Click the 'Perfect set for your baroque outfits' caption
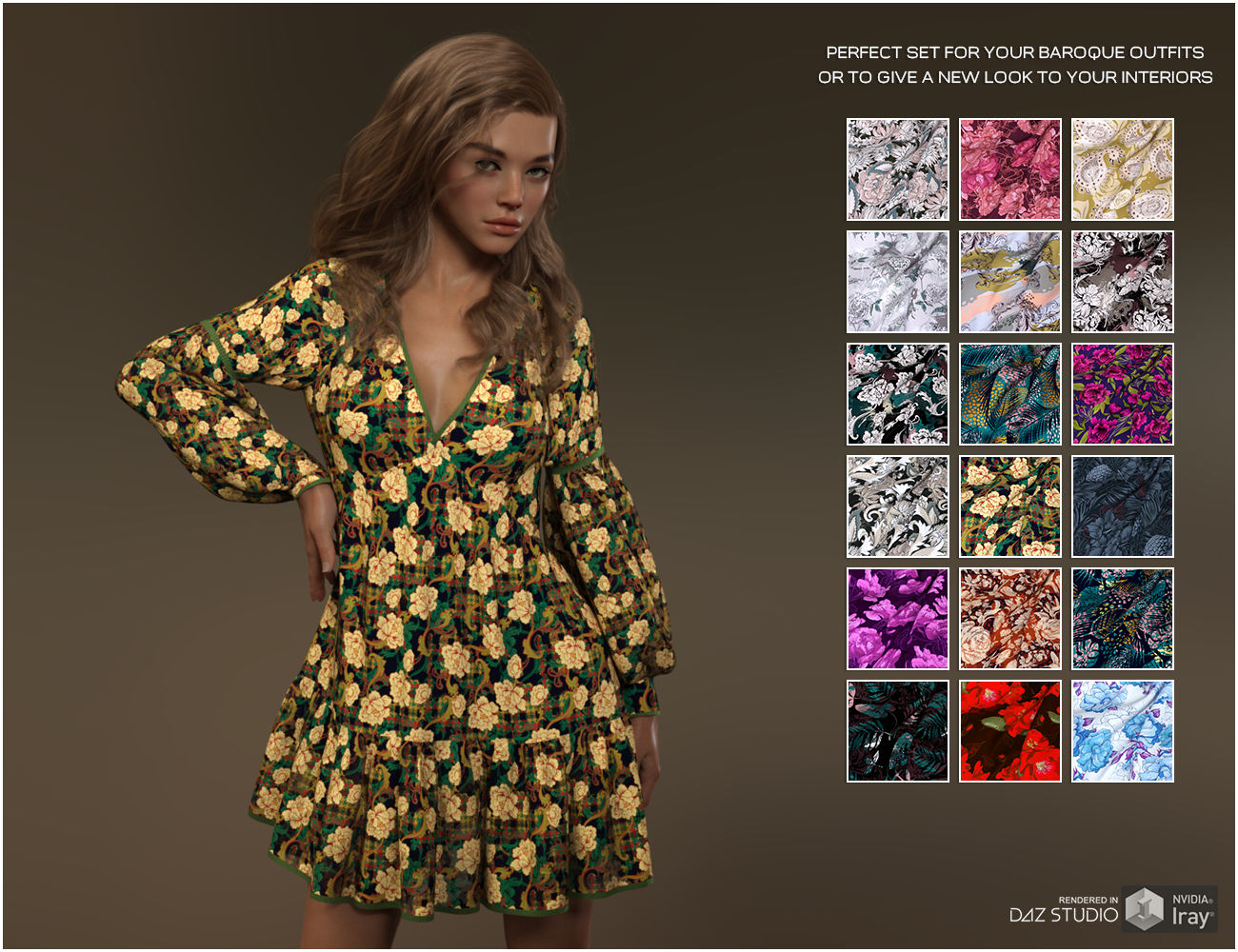 [x=1015, y=52]
